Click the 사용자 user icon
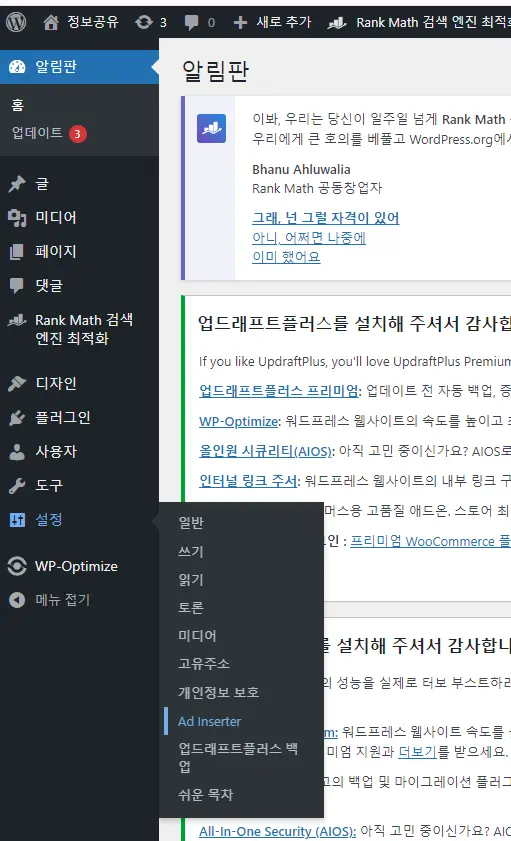The image size is (511, 841). (17, 452)
